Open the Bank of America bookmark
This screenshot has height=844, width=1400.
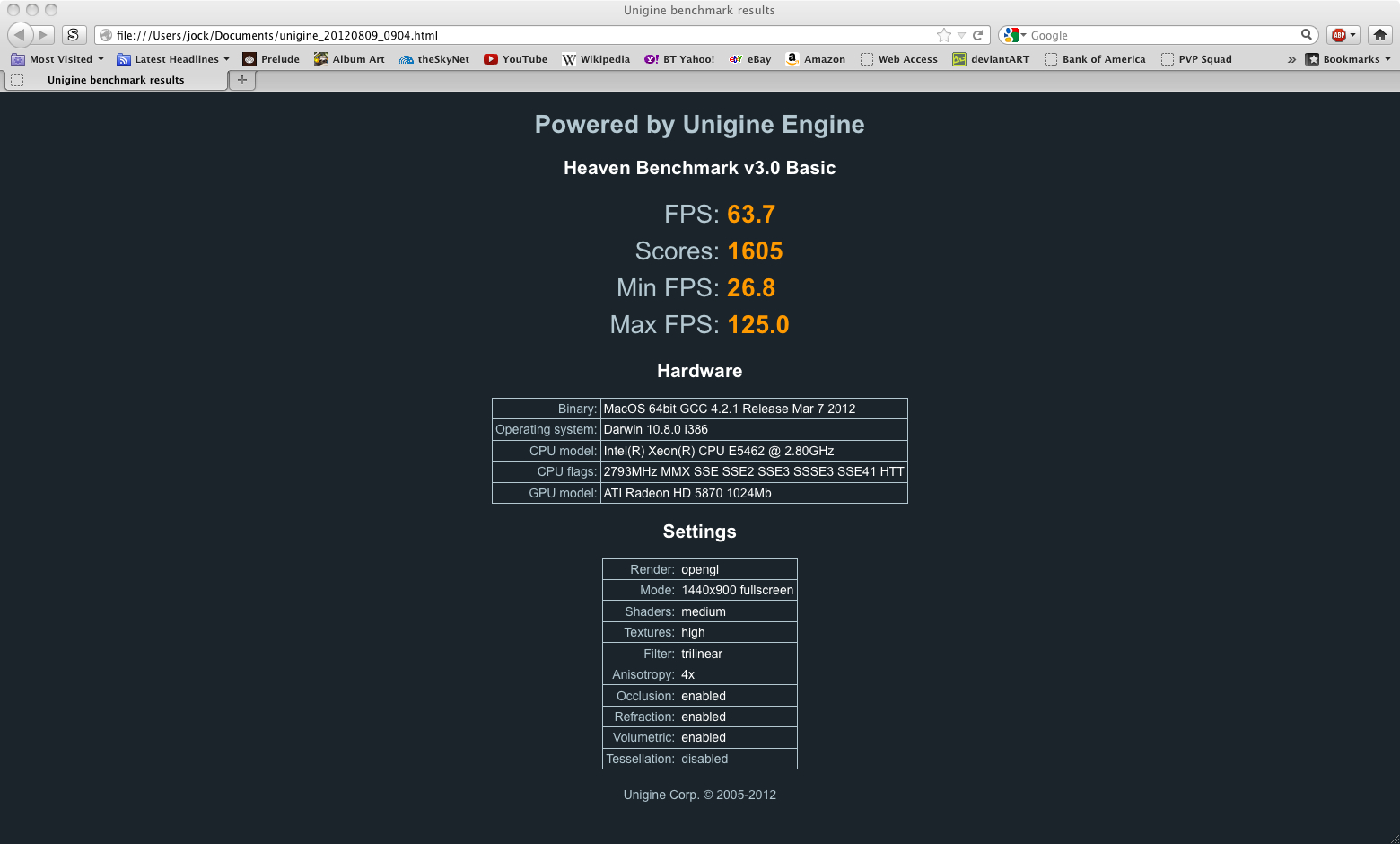pos(1095,59)
